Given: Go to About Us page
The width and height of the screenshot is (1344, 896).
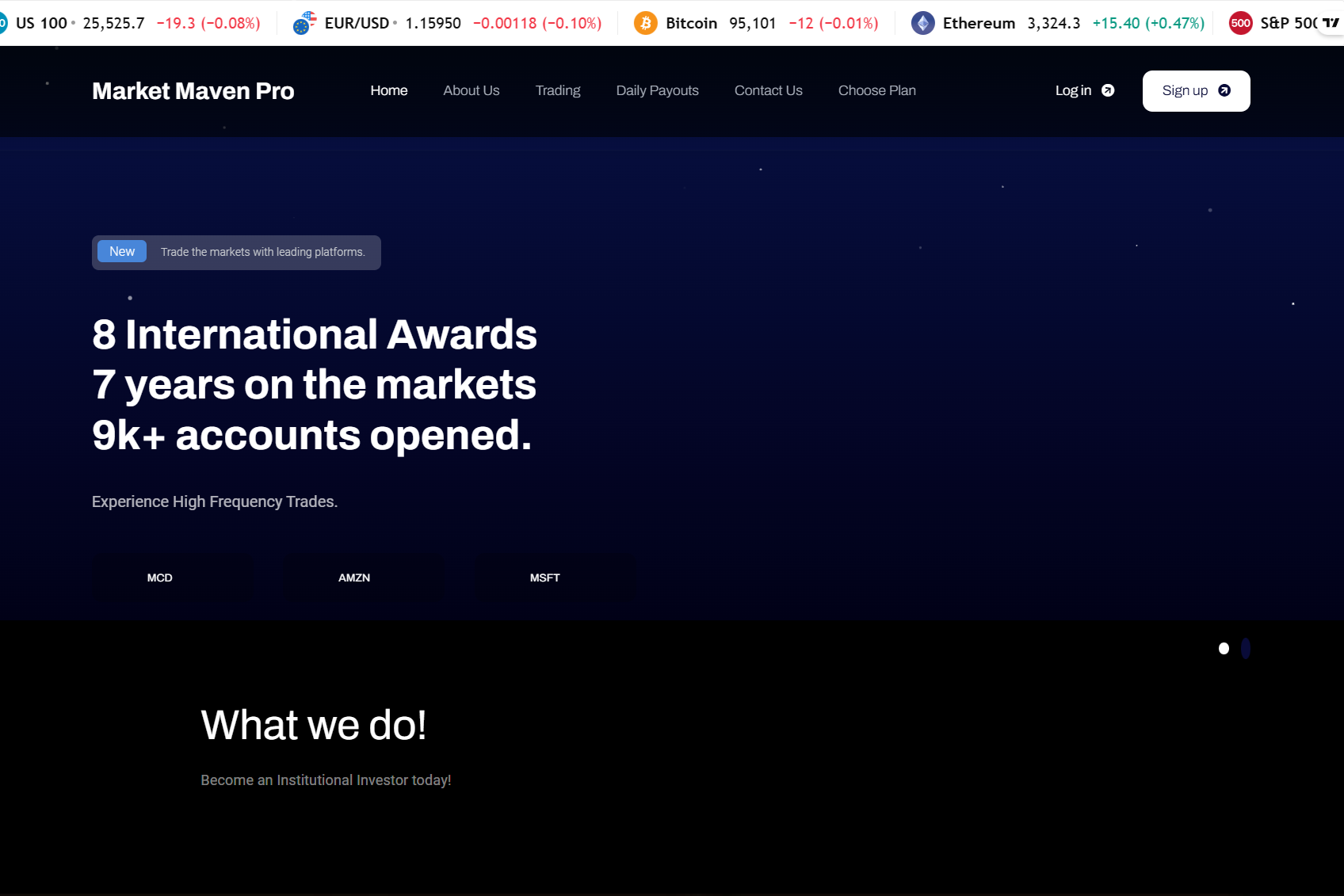Looking at the screenshot, I should tap(472, 90).
